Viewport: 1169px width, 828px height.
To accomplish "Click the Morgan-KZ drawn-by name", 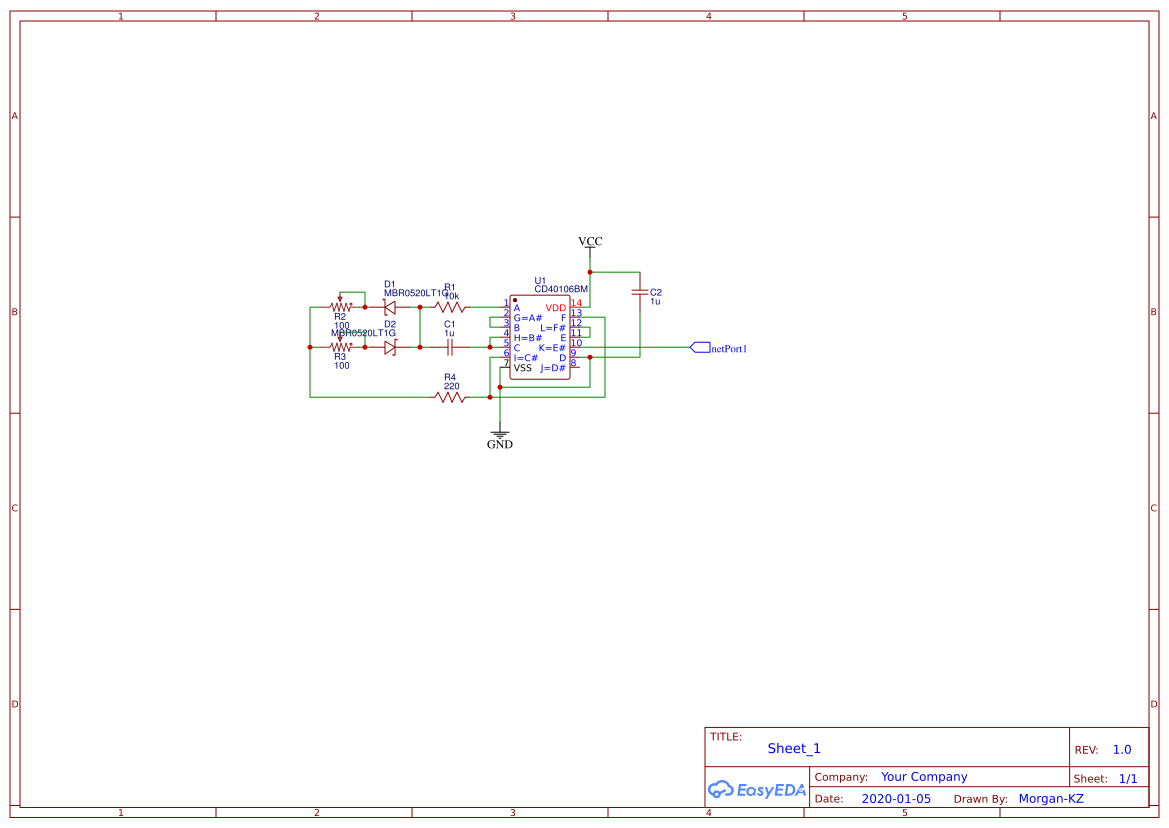I will click(x=1051, y=799).
